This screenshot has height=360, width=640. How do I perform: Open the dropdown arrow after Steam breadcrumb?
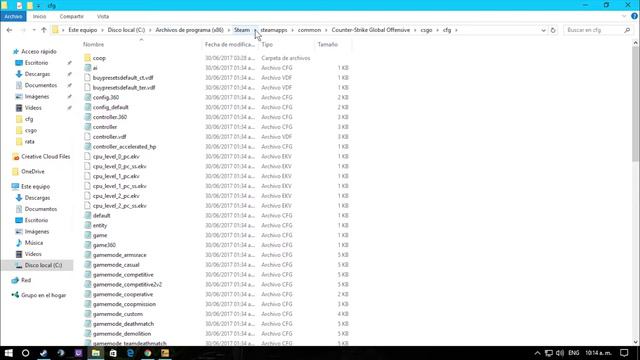click(256, 30)
